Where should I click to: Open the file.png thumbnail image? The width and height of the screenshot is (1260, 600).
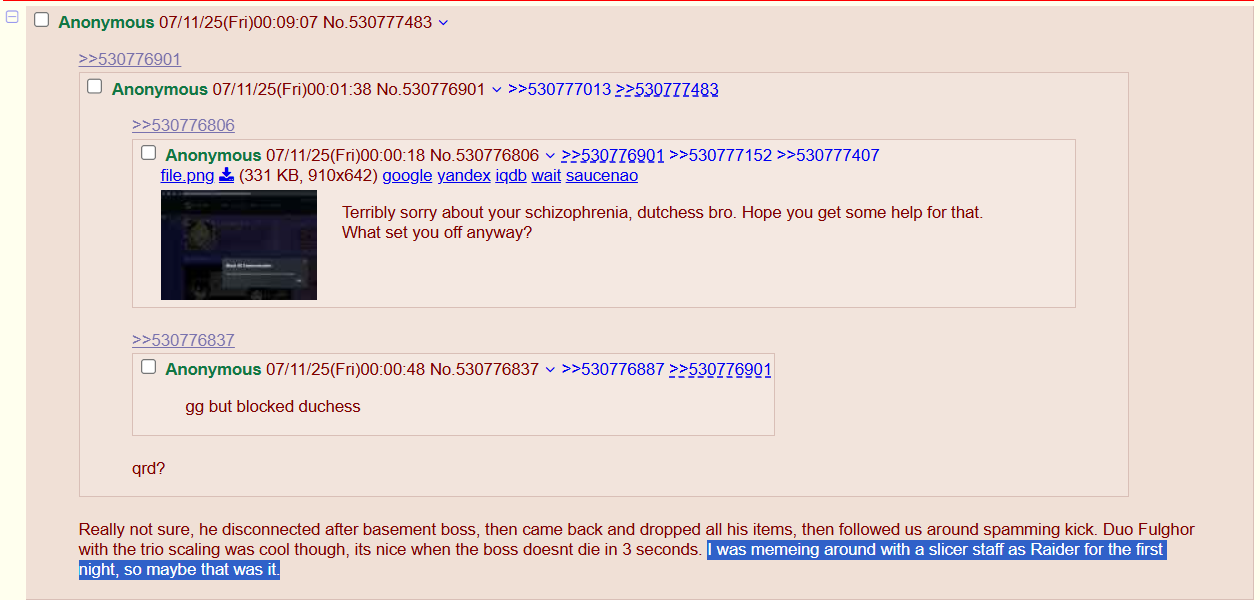[239, 245]
